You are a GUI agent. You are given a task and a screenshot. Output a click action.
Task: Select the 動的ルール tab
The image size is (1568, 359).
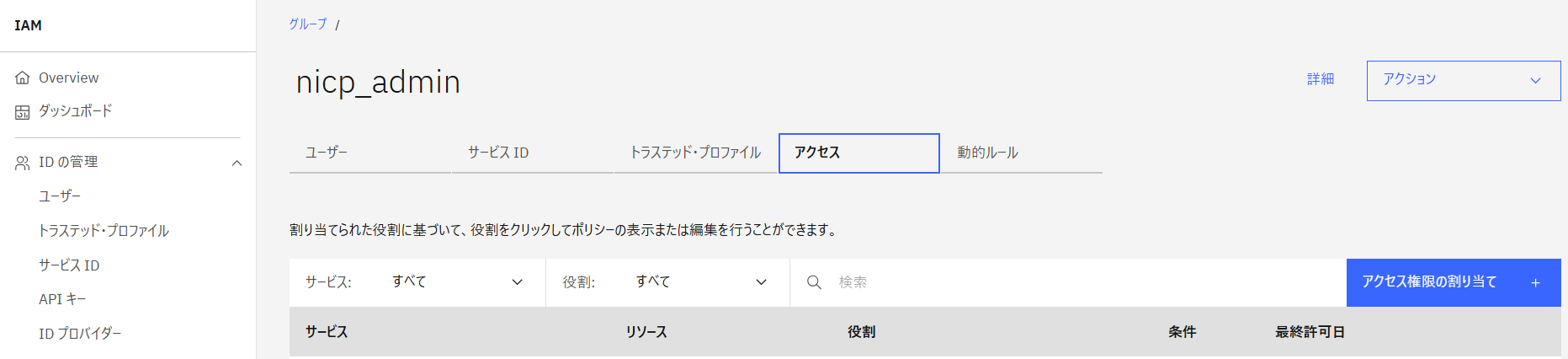tap(987, 153)
